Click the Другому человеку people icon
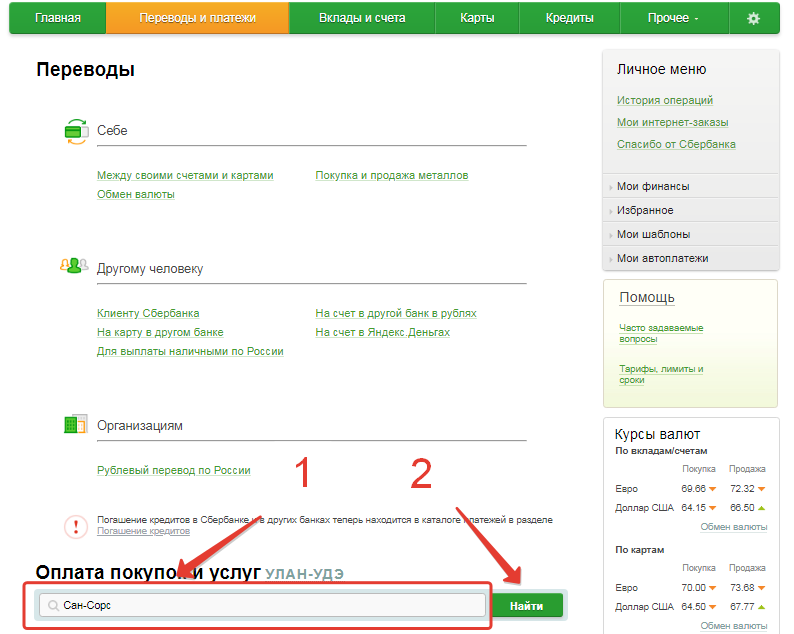Screen dimensions: 794x634 point(74,265)
